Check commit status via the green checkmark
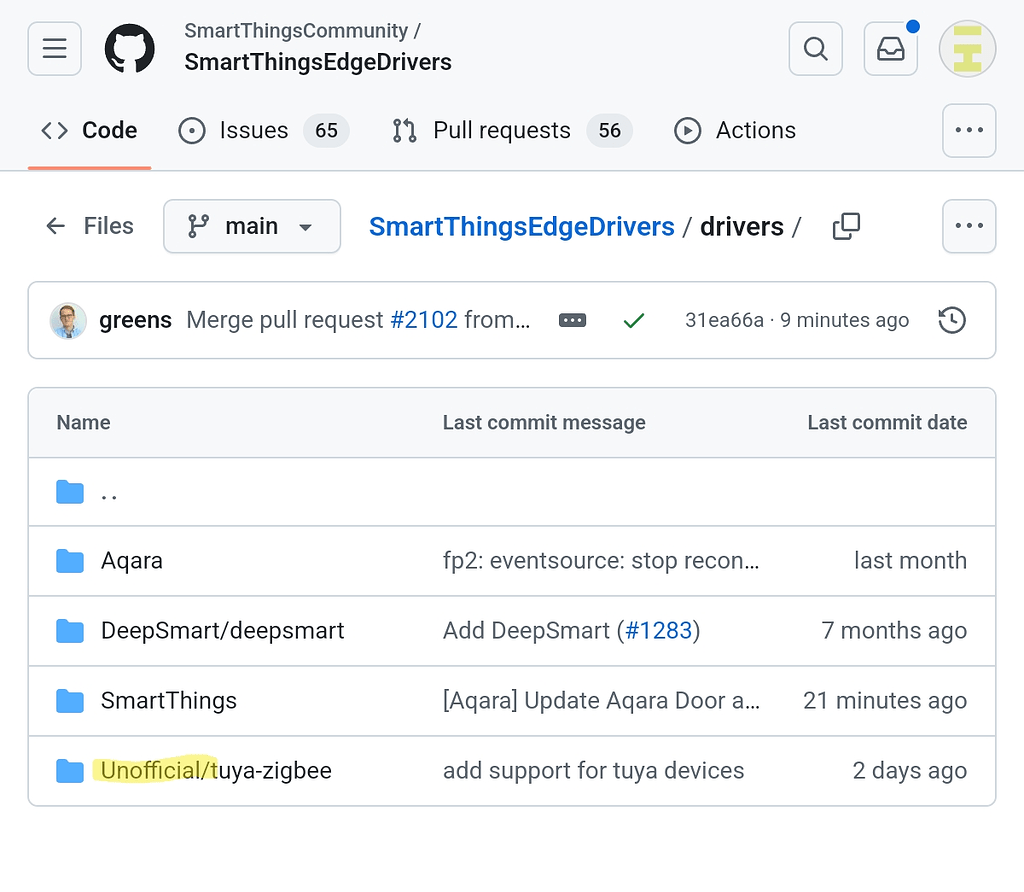Image resolution: width=1024 pixels, height=892 pixels. [x=634, y=320]
